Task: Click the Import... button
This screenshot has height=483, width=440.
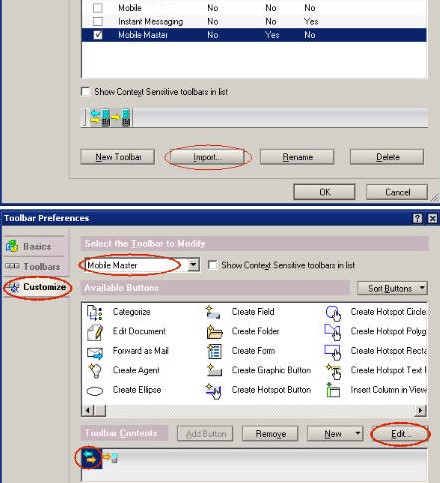Action: (x=207, y=157)
